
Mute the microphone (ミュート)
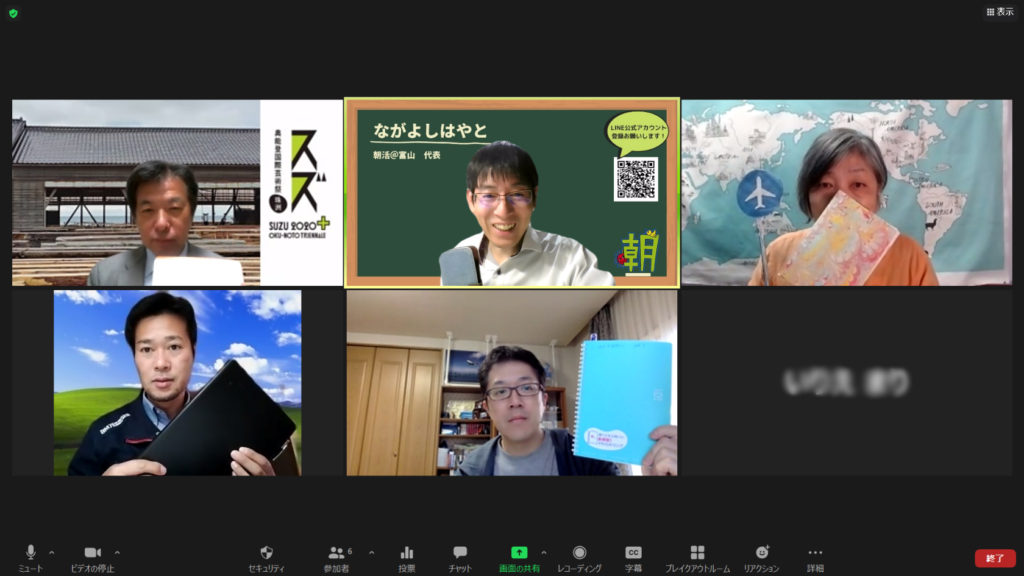(30, 553)
